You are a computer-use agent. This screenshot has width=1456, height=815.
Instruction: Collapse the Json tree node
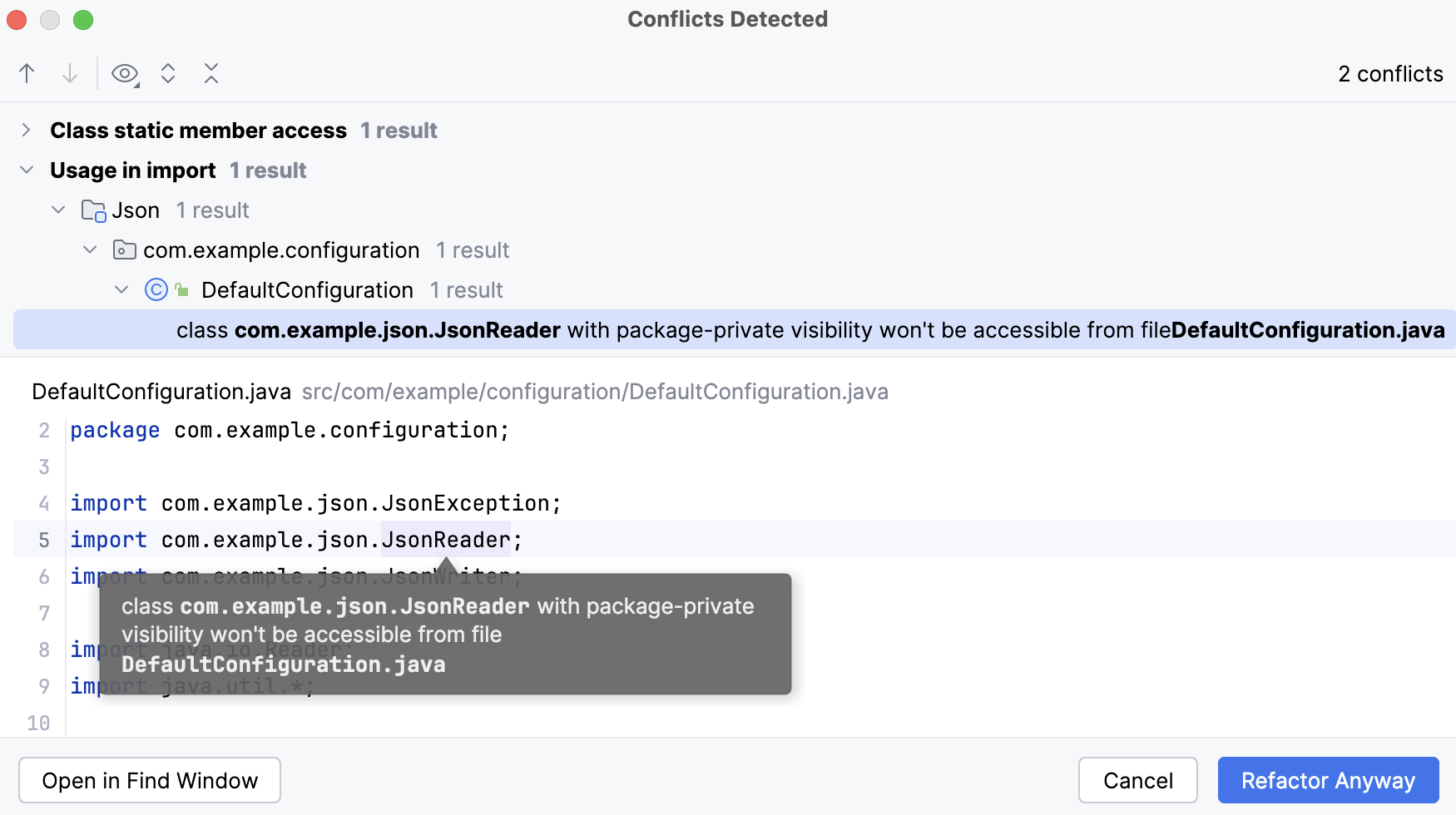(57, 210)
